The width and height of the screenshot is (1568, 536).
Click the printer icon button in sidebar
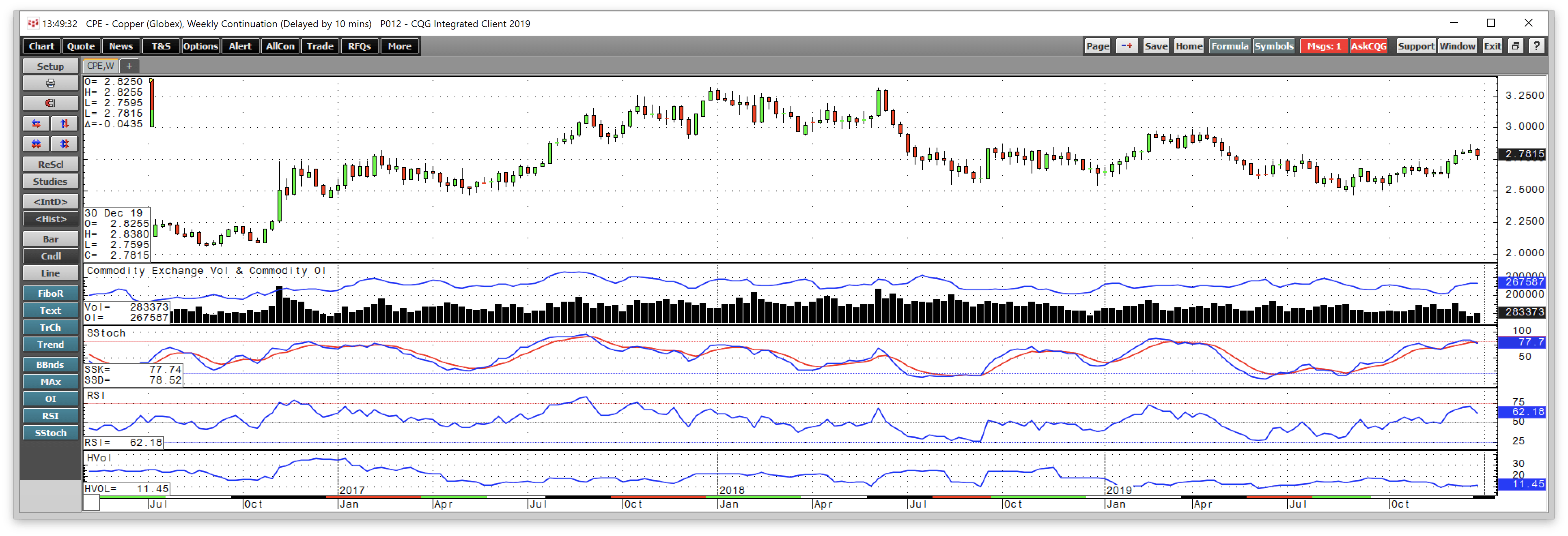(x=50, y=83)
